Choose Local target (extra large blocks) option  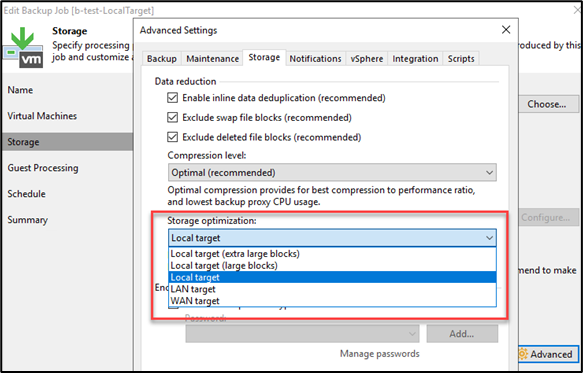click(x=332, y=254)
